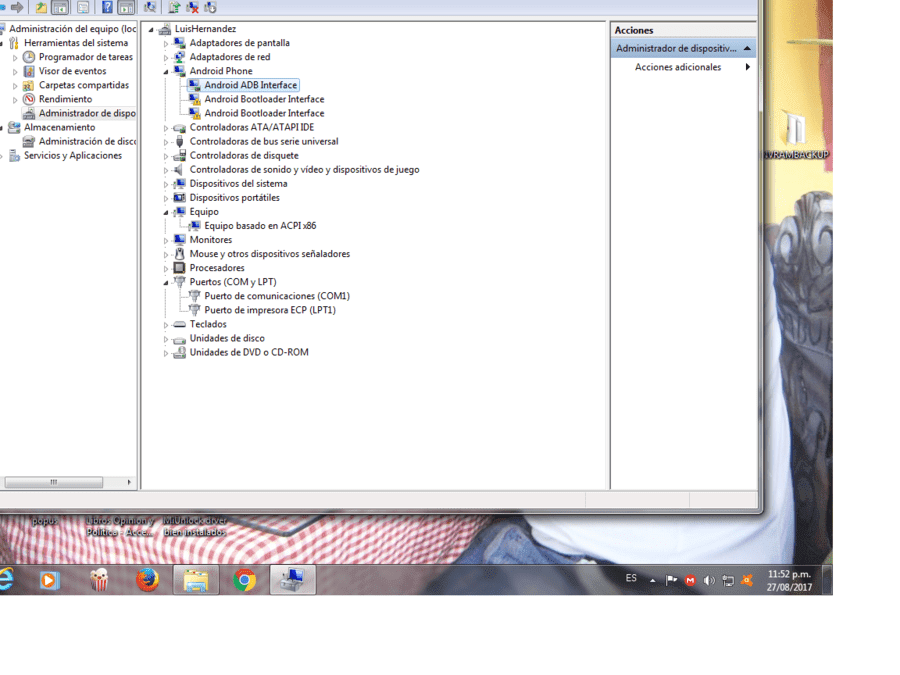This screenshot has width=900, height=675.
Task: Open the NVRAMBACKUP desktop folder
Action: pos(797,137)
